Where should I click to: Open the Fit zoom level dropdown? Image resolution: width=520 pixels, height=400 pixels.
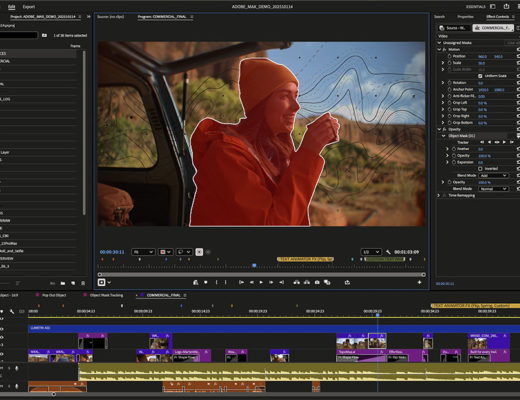coord(143,252)
